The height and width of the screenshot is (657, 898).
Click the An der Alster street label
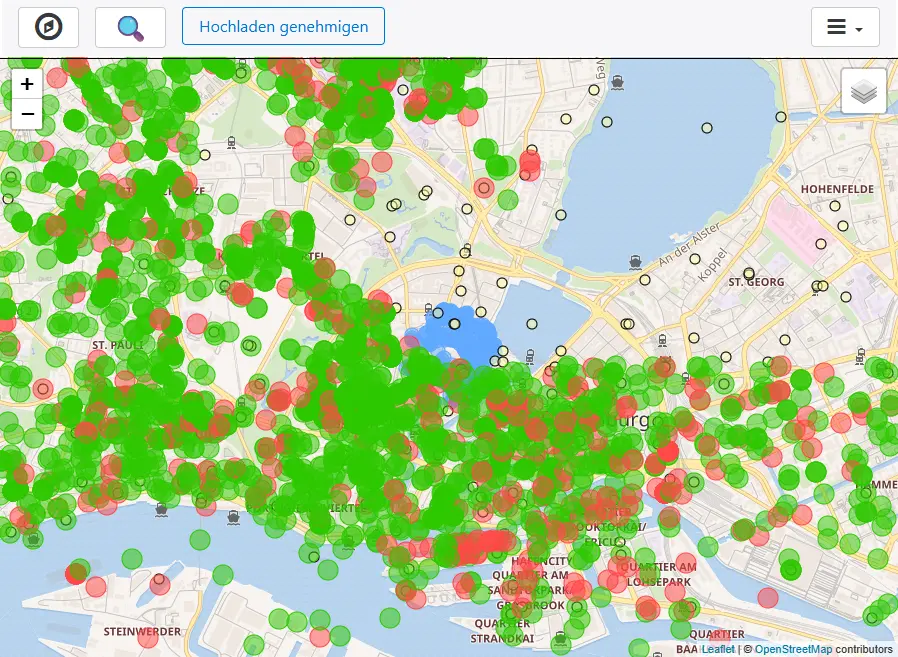[x=688, y=245]
